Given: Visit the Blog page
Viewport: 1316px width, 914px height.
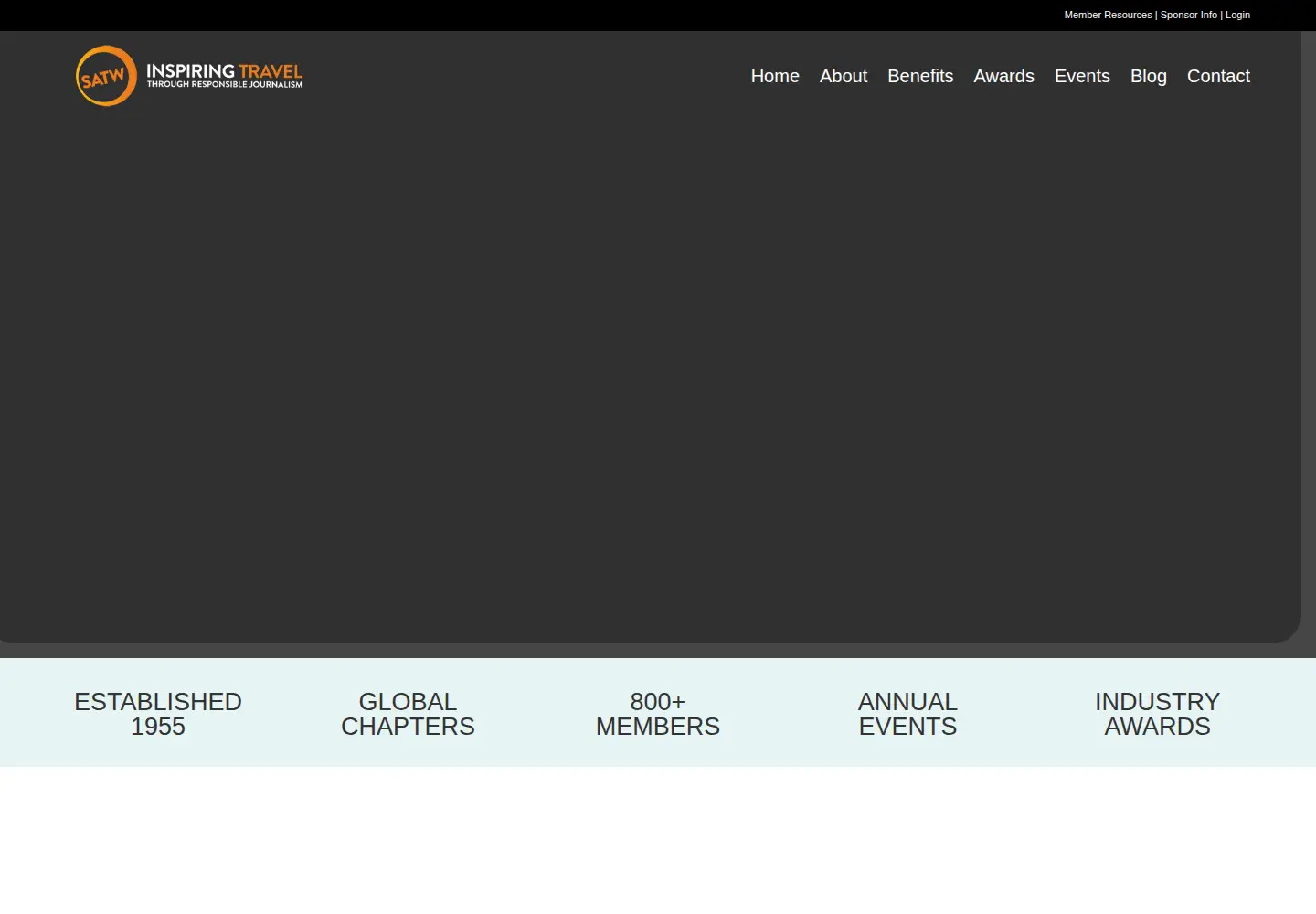Looking at the screenshot, I should 1149,76.
